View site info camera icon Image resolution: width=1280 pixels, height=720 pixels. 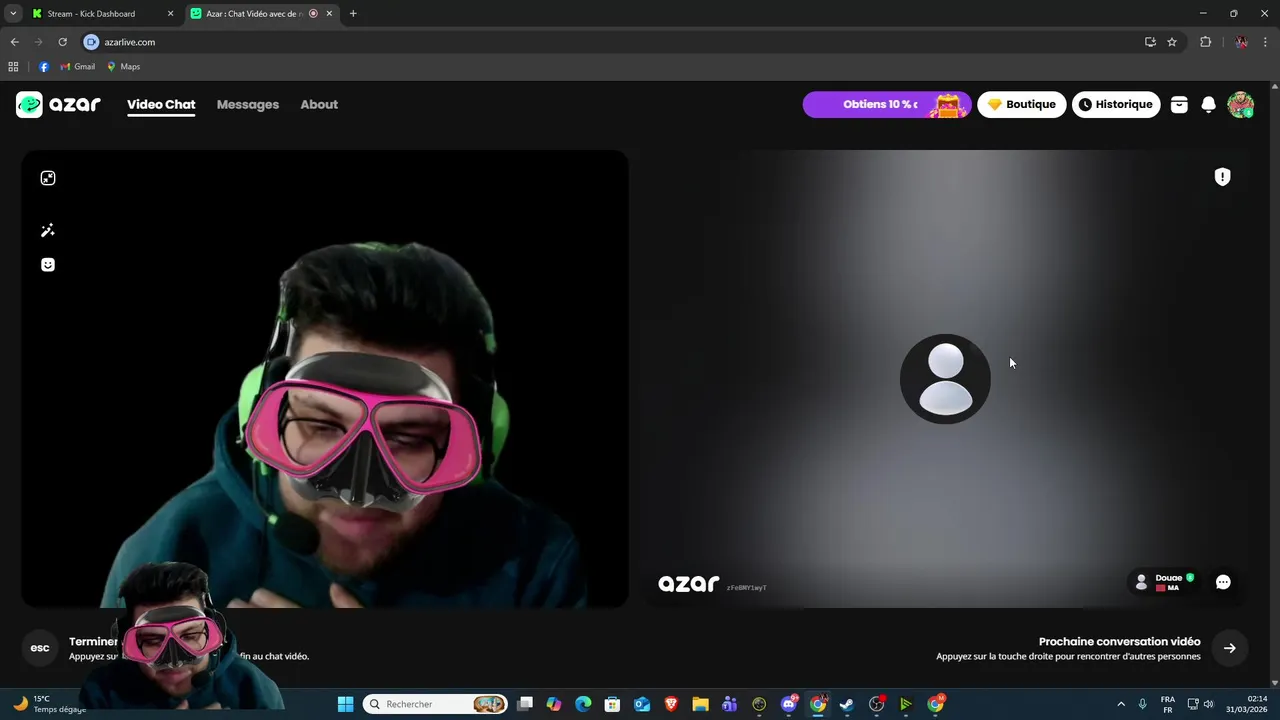[92, 42]
